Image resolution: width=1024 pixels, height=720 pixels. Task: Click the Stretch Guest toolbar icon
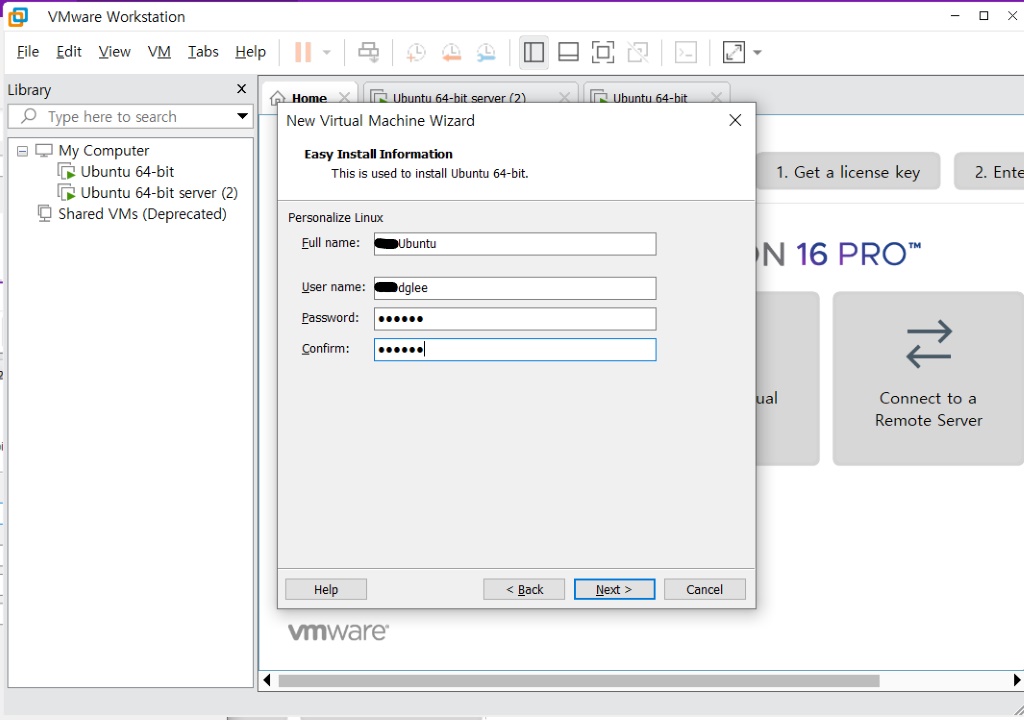click(734, 52)
